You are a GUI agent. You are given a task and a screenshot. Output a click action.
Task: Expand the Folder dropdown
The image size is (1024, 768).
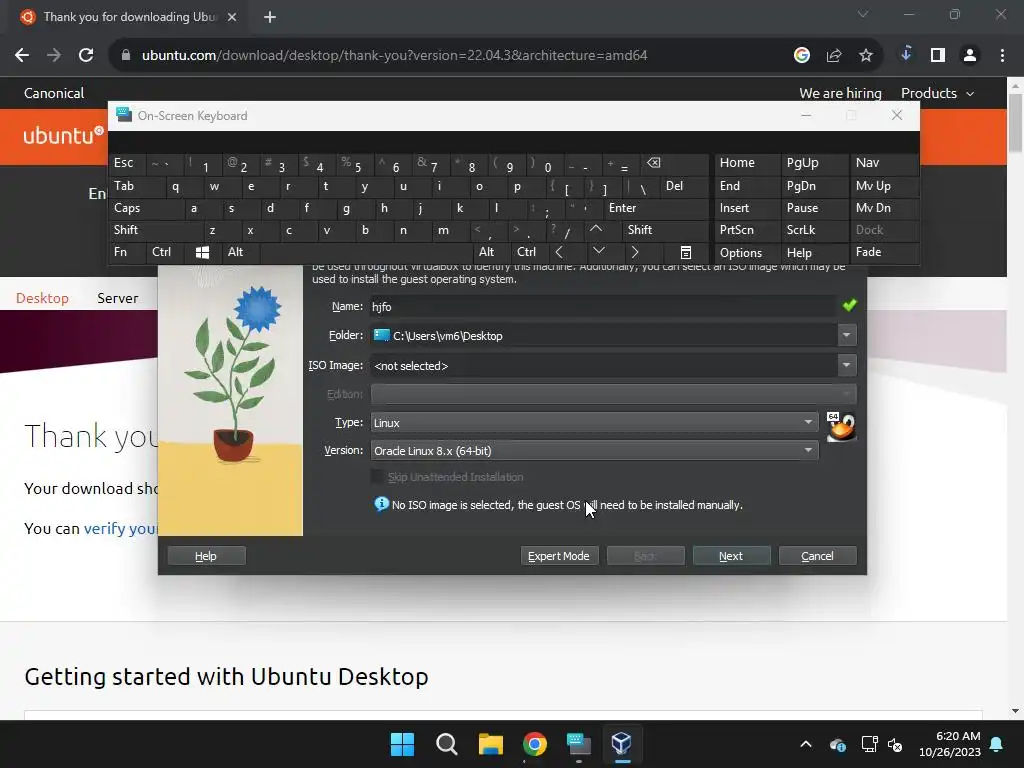tap(846, 336)
